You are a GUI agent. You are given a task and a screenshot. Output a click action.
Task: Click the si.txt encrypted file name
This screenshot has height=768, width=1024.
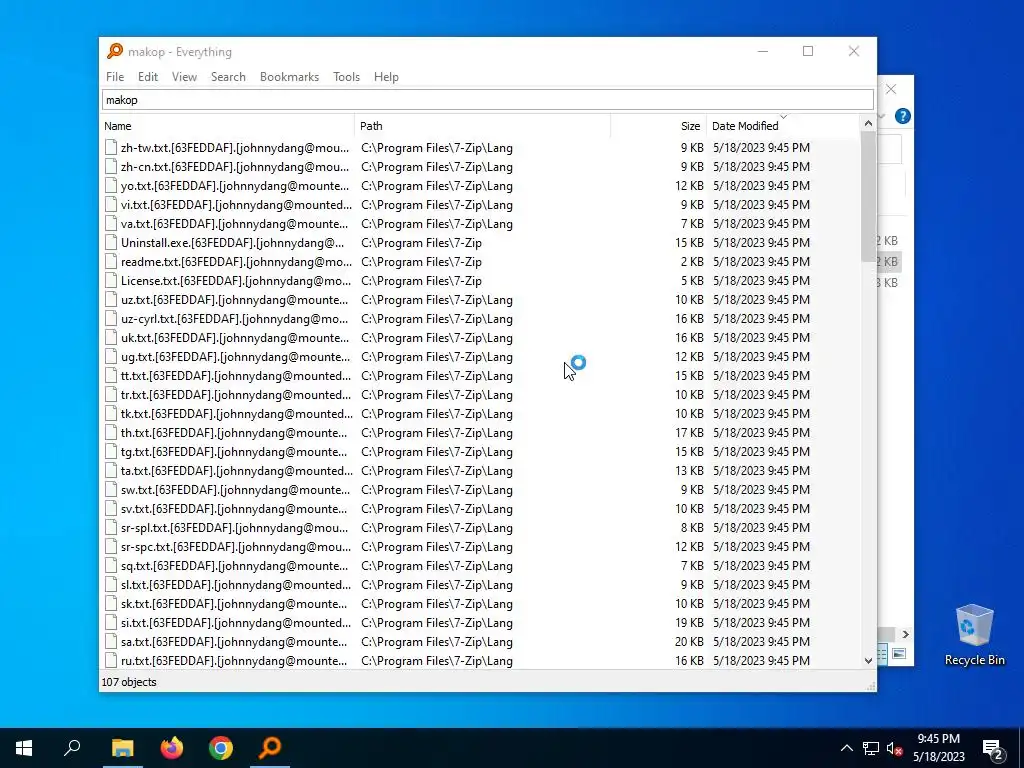point(236,622)
